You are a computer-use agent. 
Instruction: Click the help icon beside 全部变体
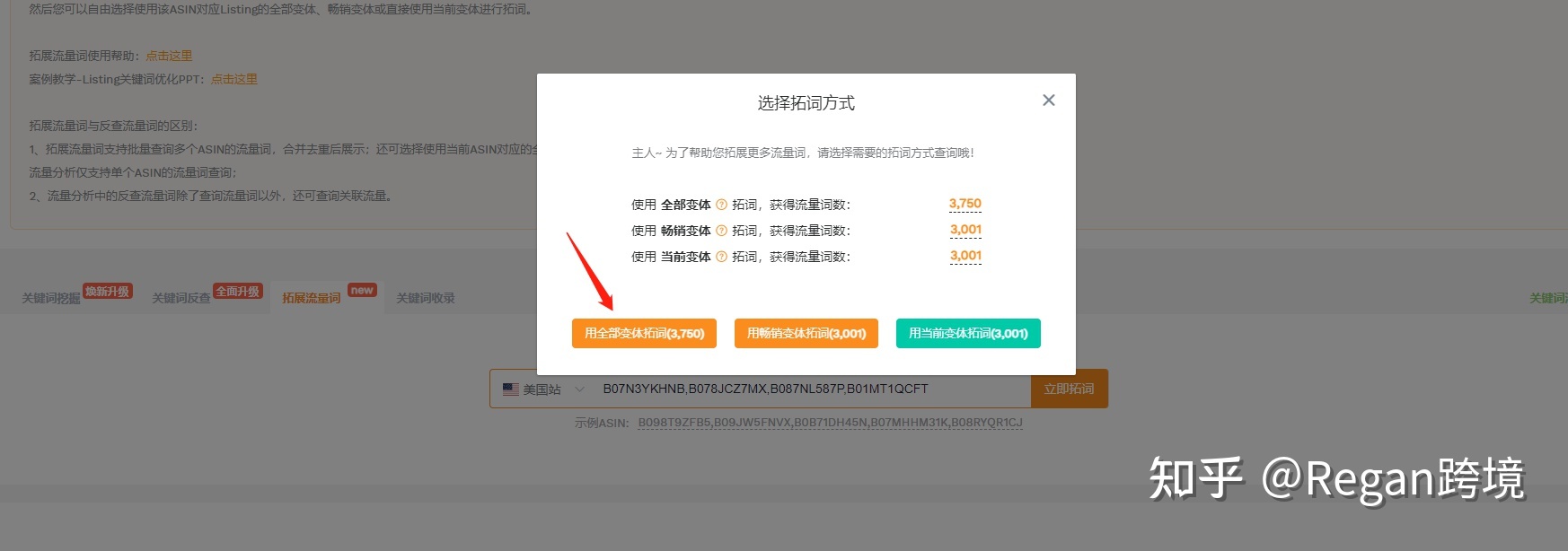[721, 205]
